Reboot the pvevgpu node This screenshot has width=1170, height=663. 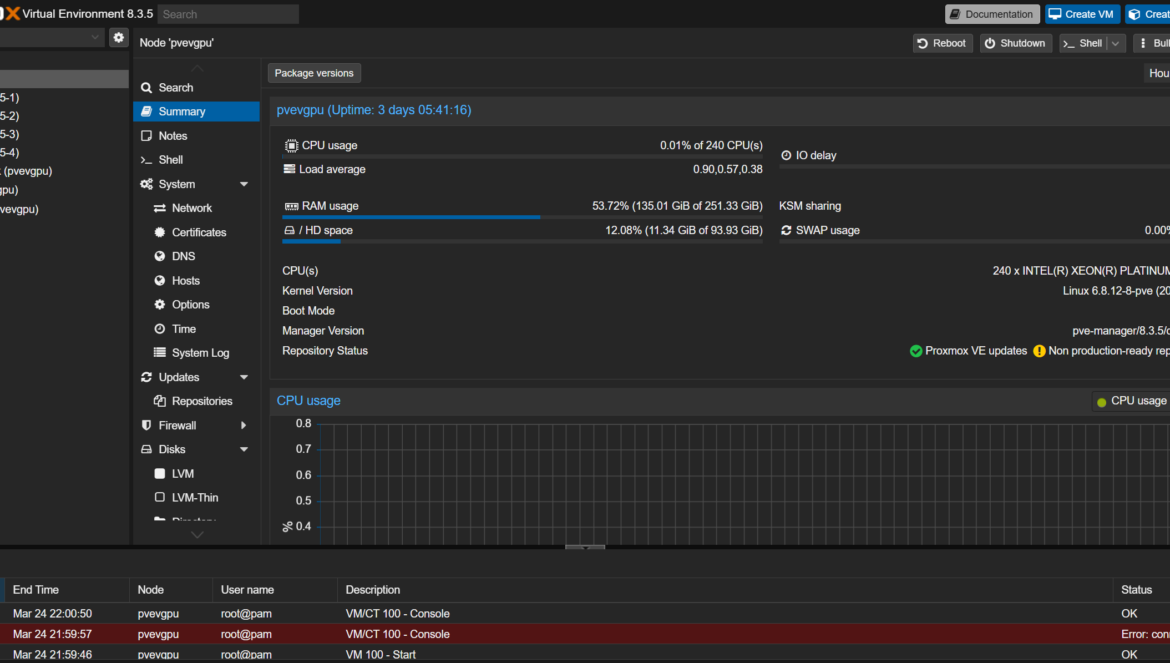(x=942, y=43)
